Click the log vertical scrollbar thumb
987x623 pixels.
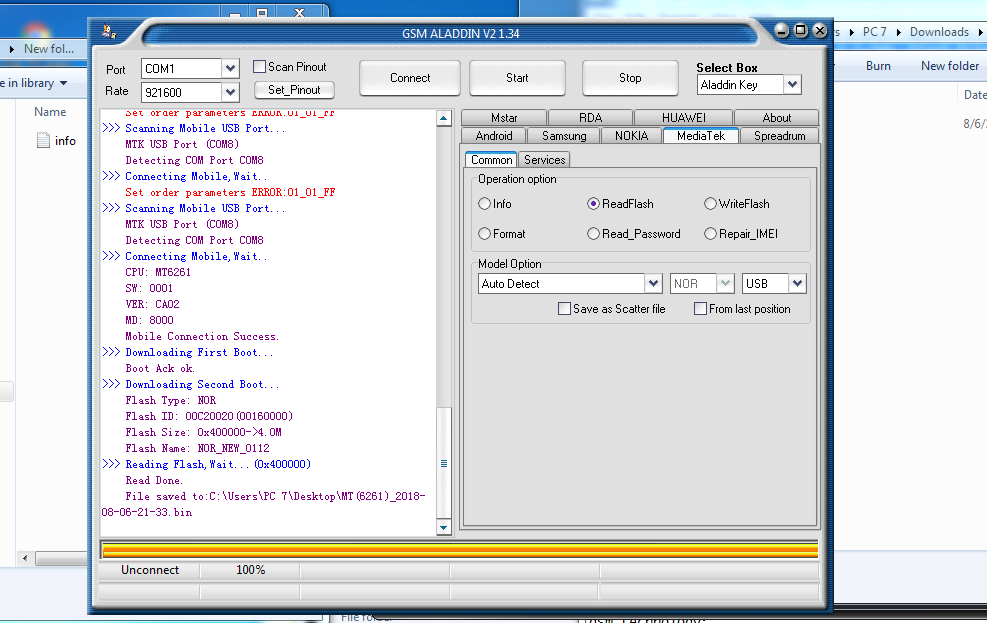444,464
